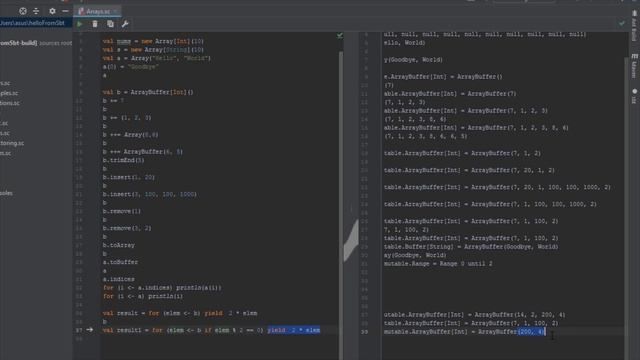
Task: Click line 'val nums = new Array[Int](10)'
Action: [x=153, y=41]
